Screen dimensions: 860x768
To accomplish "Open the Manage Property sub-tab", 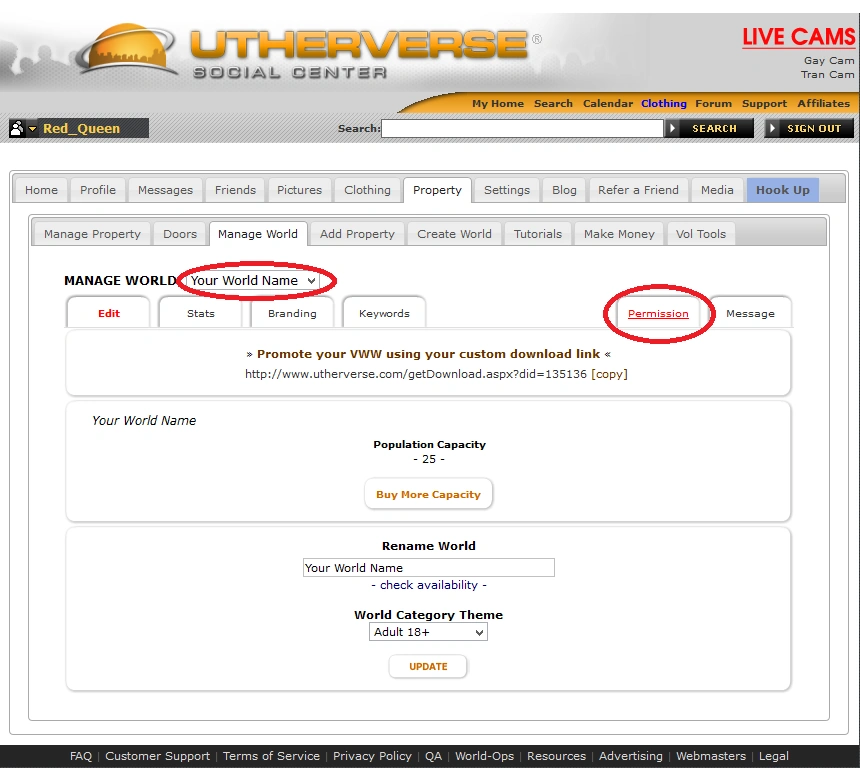I will [x=92, y=234].
